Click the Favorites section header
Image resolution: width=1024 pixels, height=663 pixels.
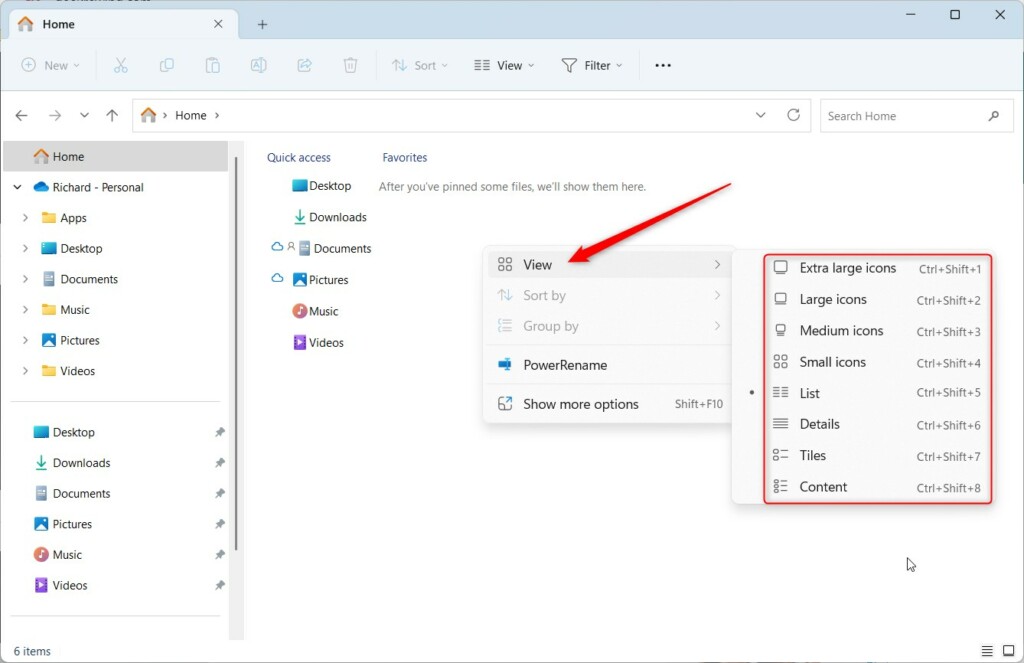click(x=405, y=157)
